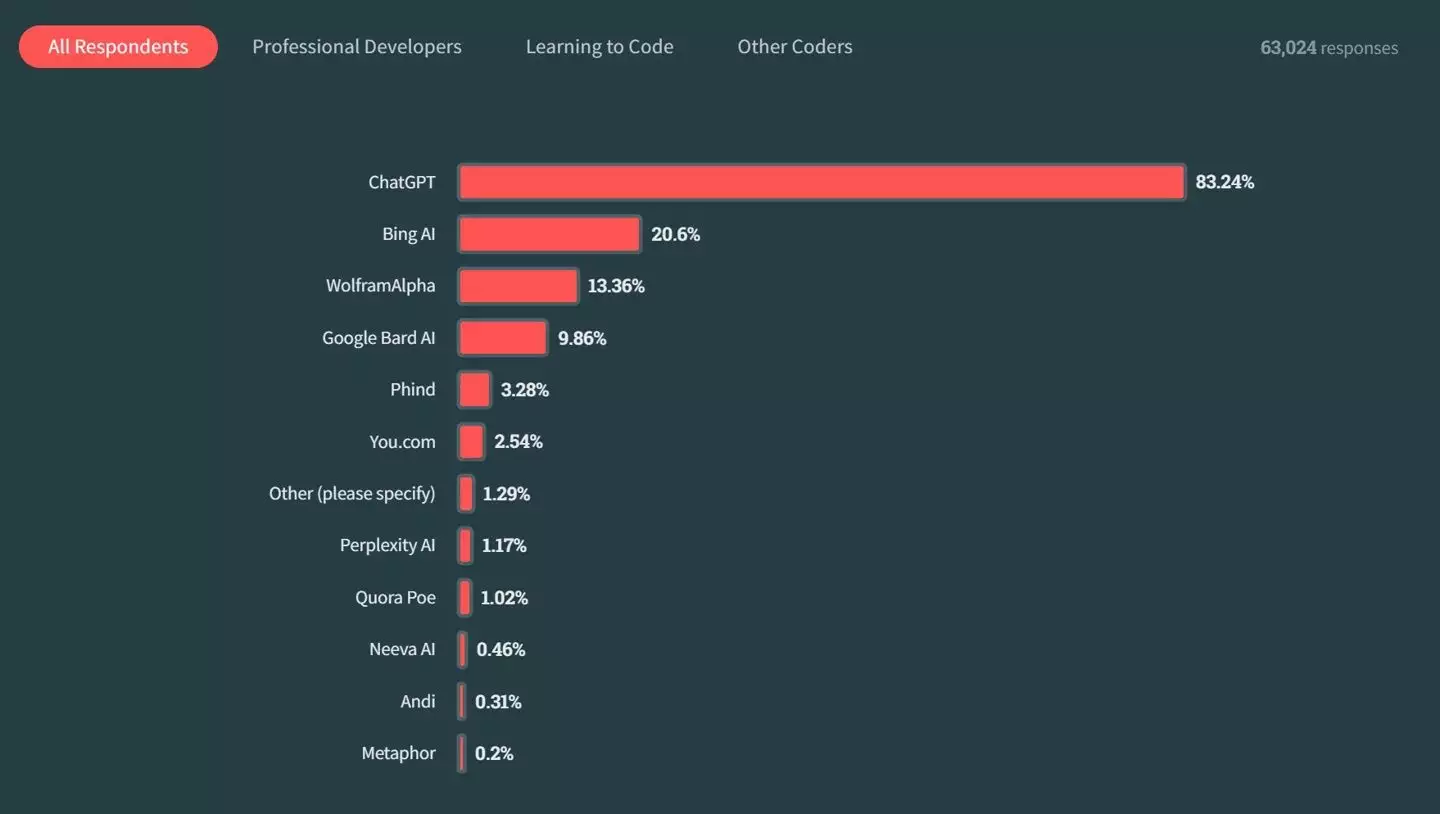This screenshot has width=1440, height=814.
Task: Click the Neeva AI label
Action: (403, 650)
